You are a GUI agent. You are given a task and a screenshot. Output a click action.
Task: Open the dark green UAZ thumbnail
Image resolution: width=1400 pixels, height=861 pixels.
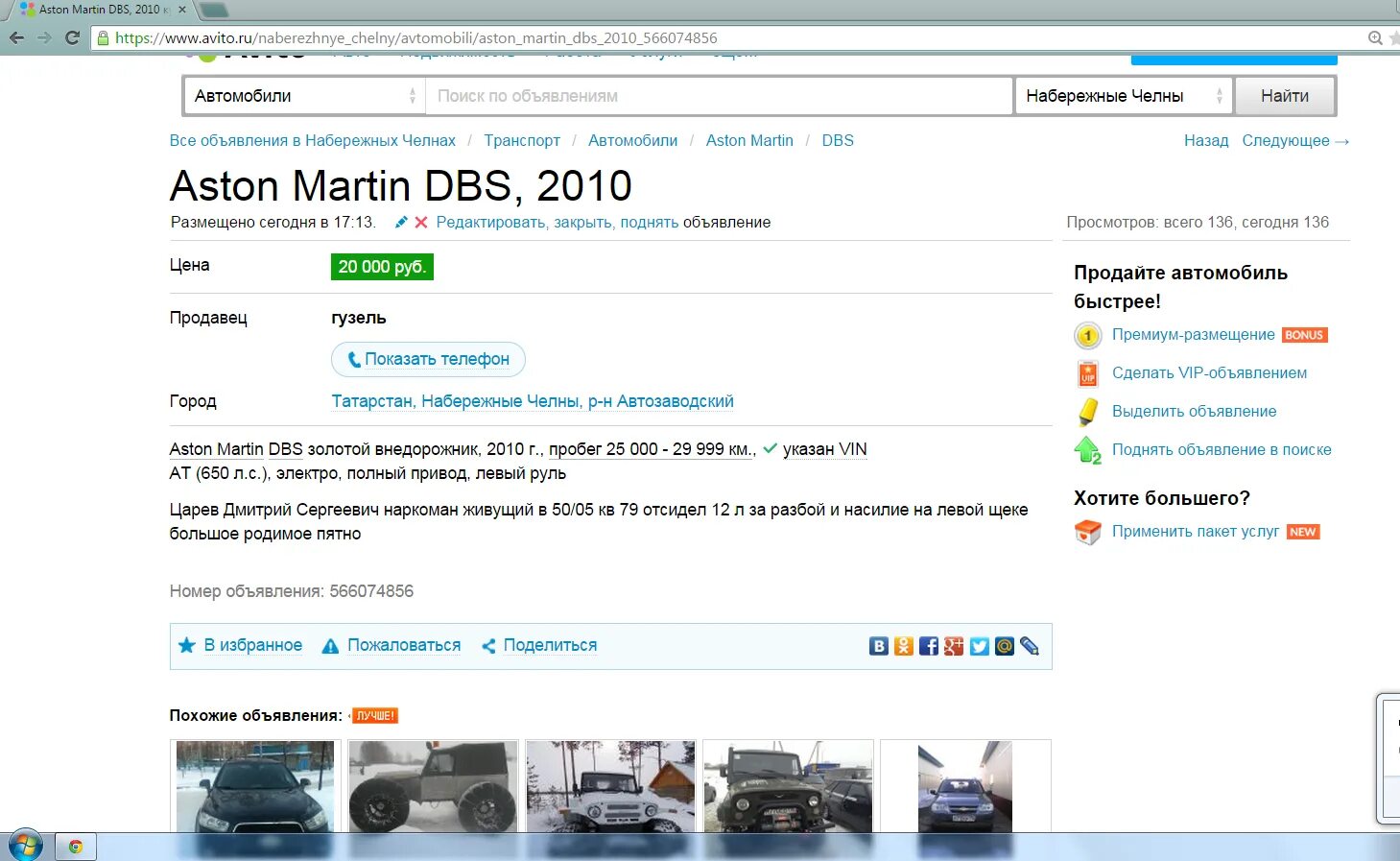click(788, 787)
